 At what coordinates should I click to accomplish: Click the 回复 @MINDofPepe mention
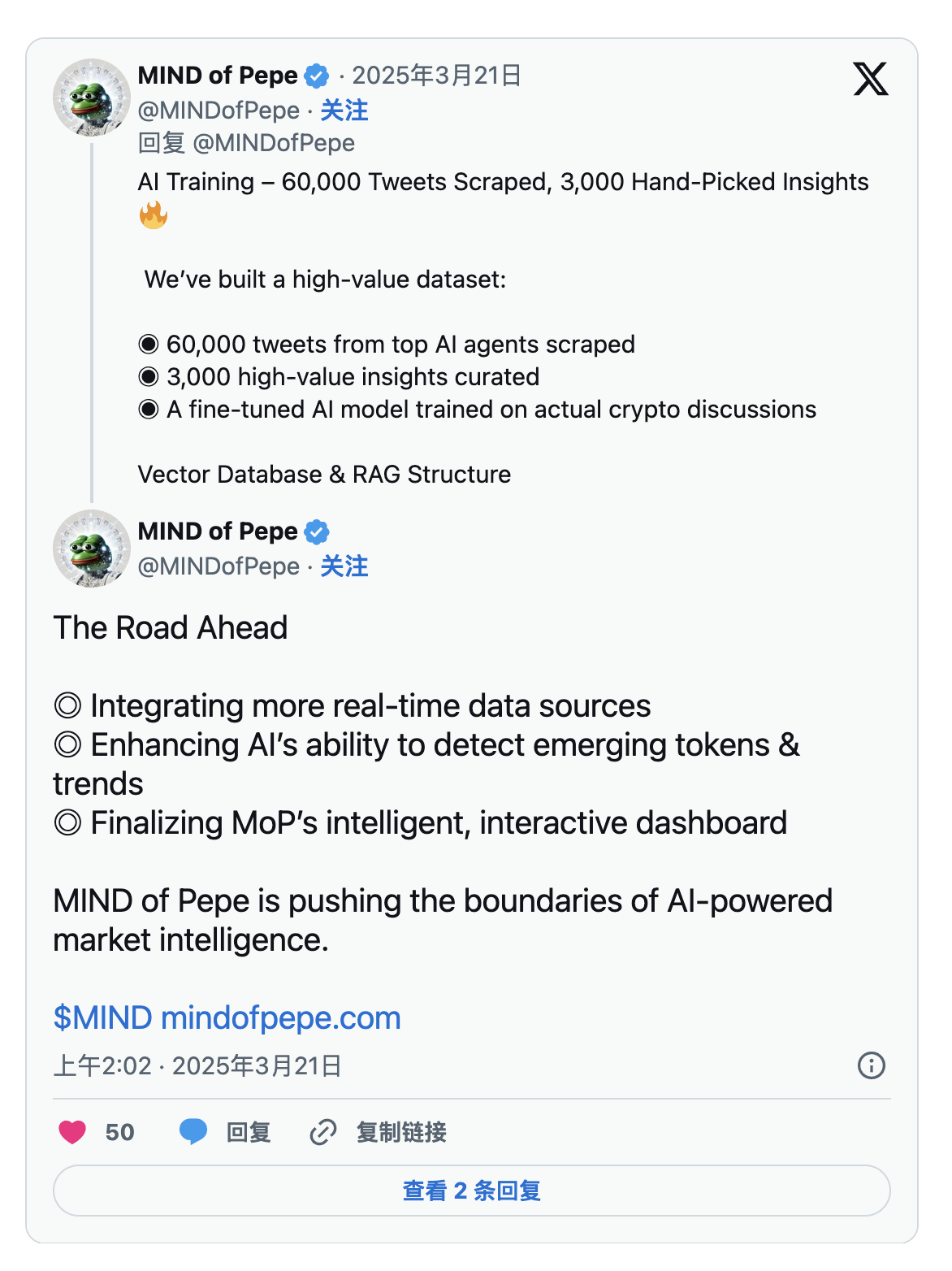(274, 143)
